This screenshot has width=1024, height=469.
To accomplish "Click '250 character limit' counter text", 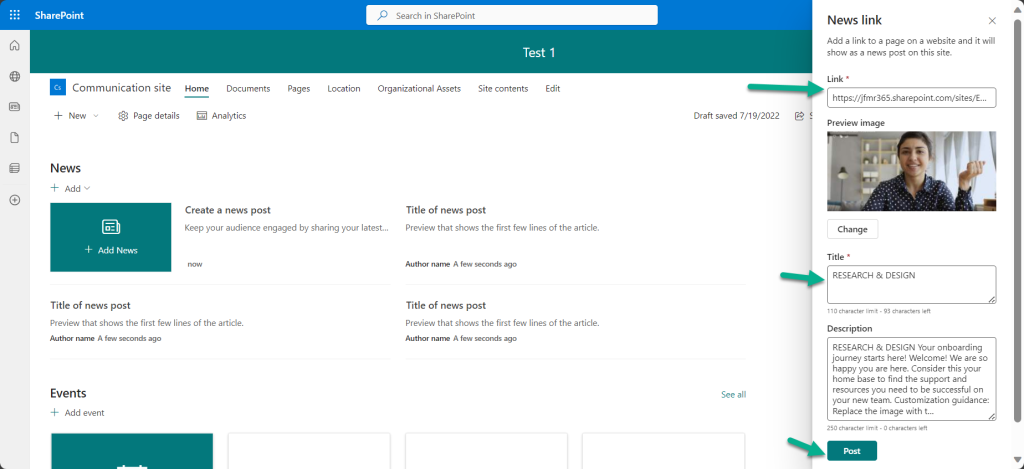I will click(x=852, y=429).
